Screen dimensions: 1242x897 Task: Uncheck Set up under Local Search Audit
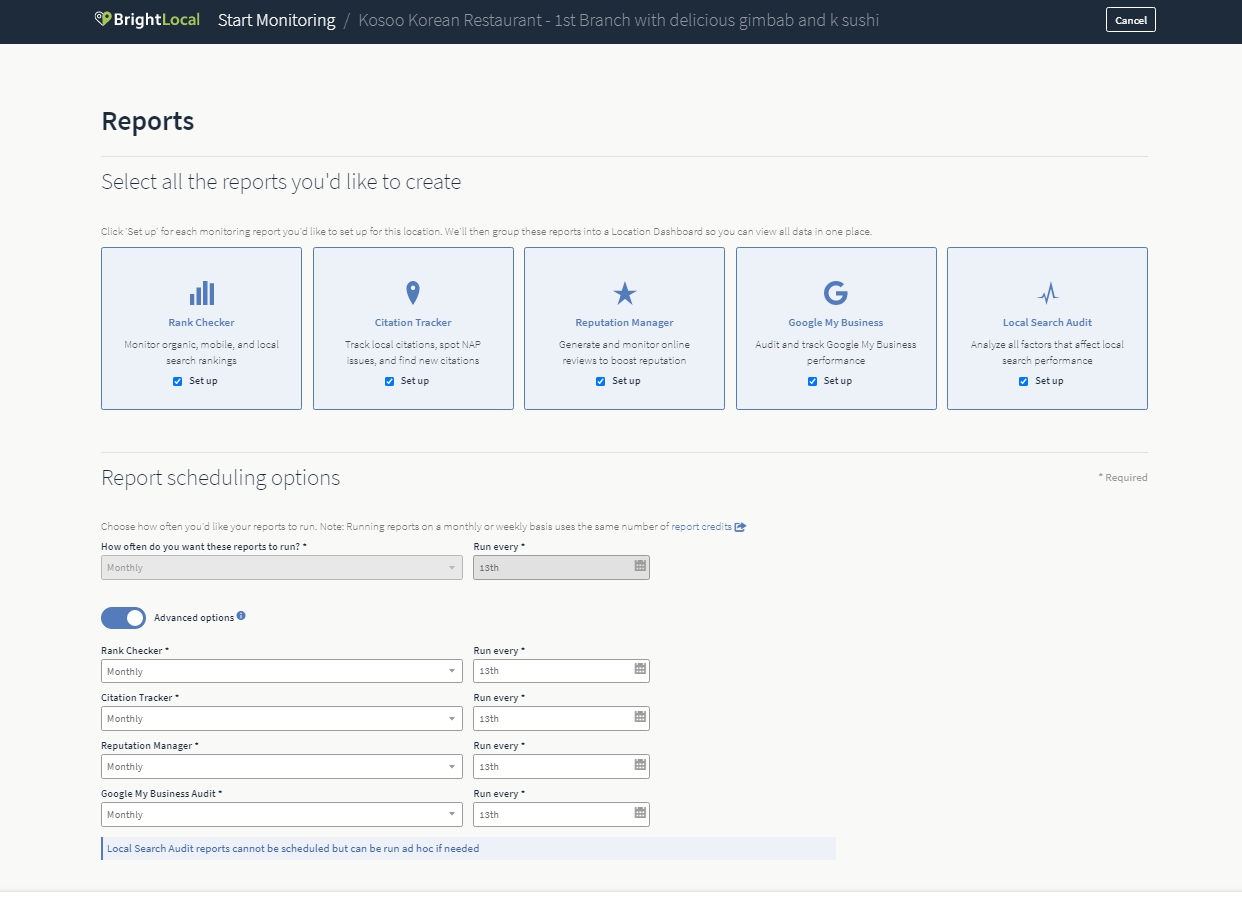[x=1024, y=381]
